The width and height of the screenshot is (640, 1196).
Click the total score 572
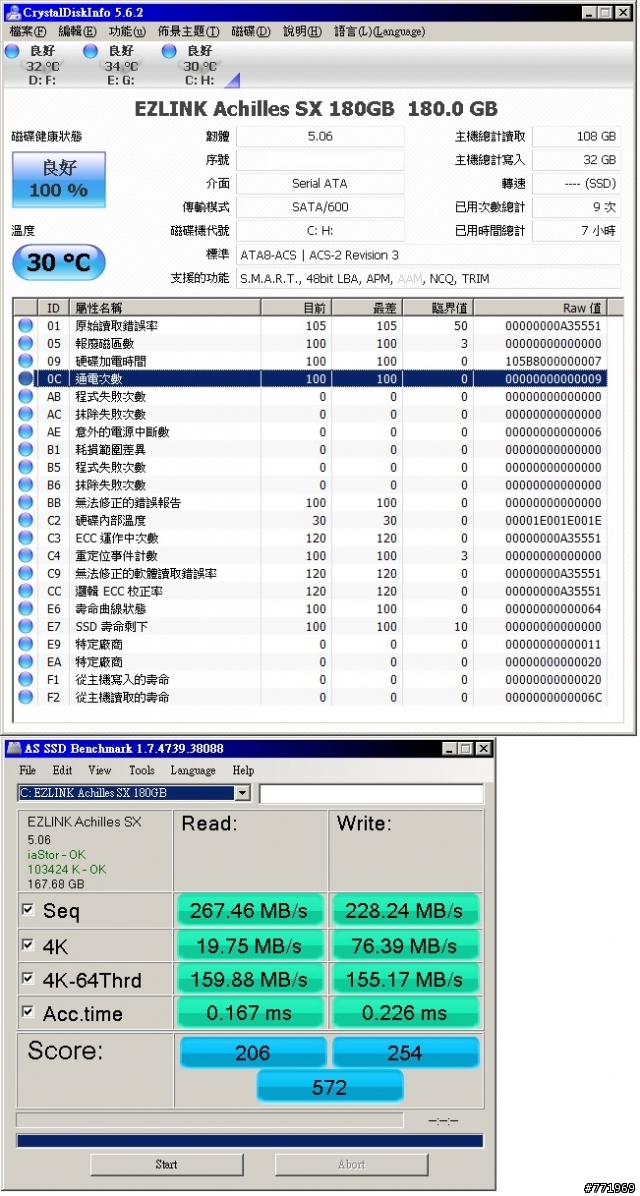[x=330, y=1087]
